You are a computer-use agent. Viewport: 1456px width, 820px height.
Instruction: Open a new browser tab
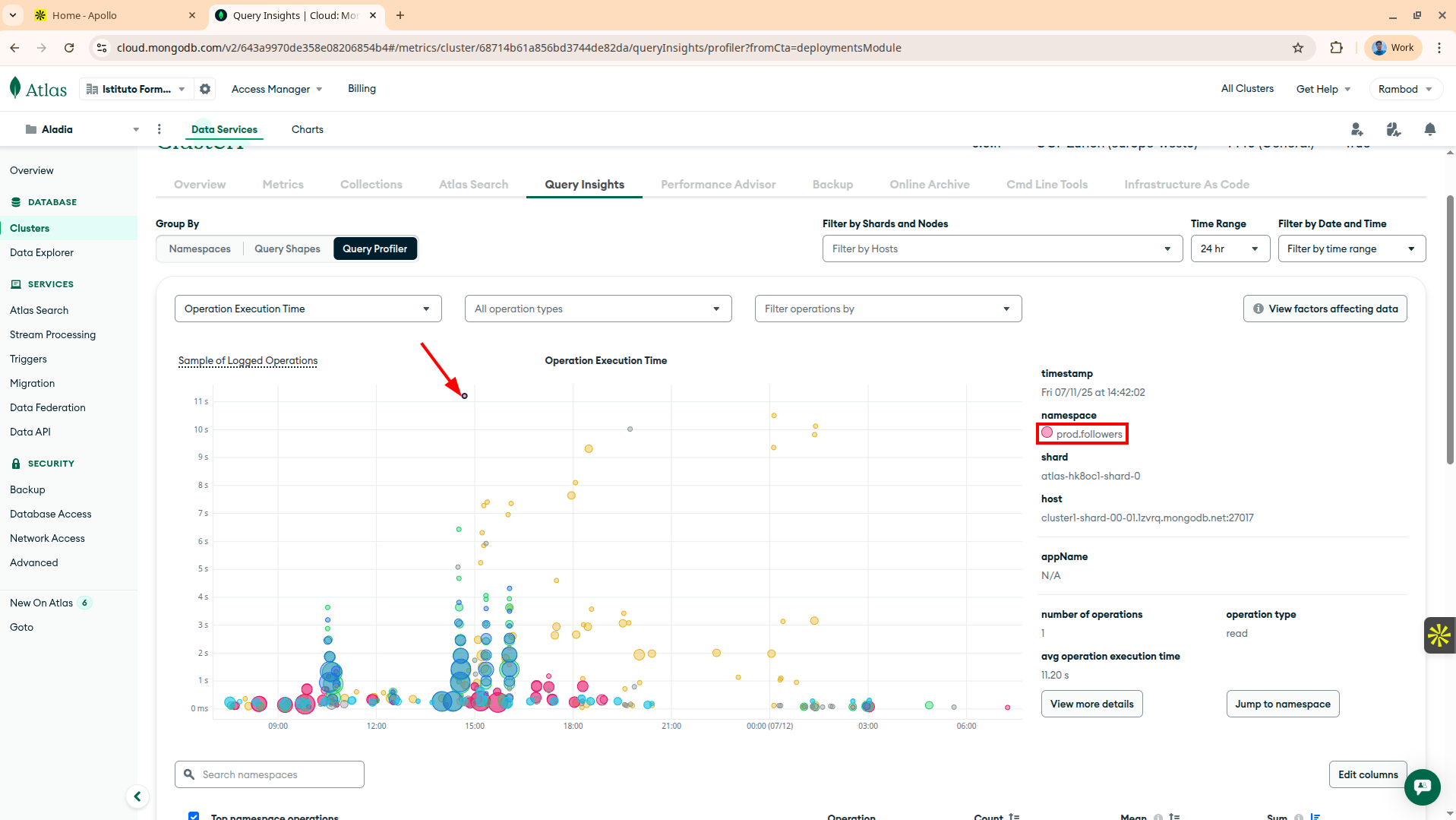point(400,15)
